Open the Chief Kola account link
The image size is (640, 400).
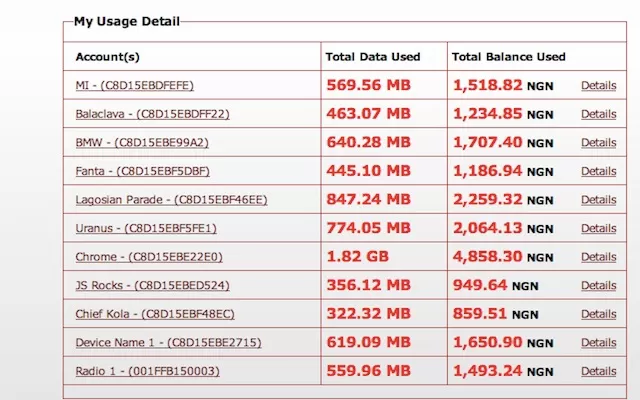click(x=155, y=315)
